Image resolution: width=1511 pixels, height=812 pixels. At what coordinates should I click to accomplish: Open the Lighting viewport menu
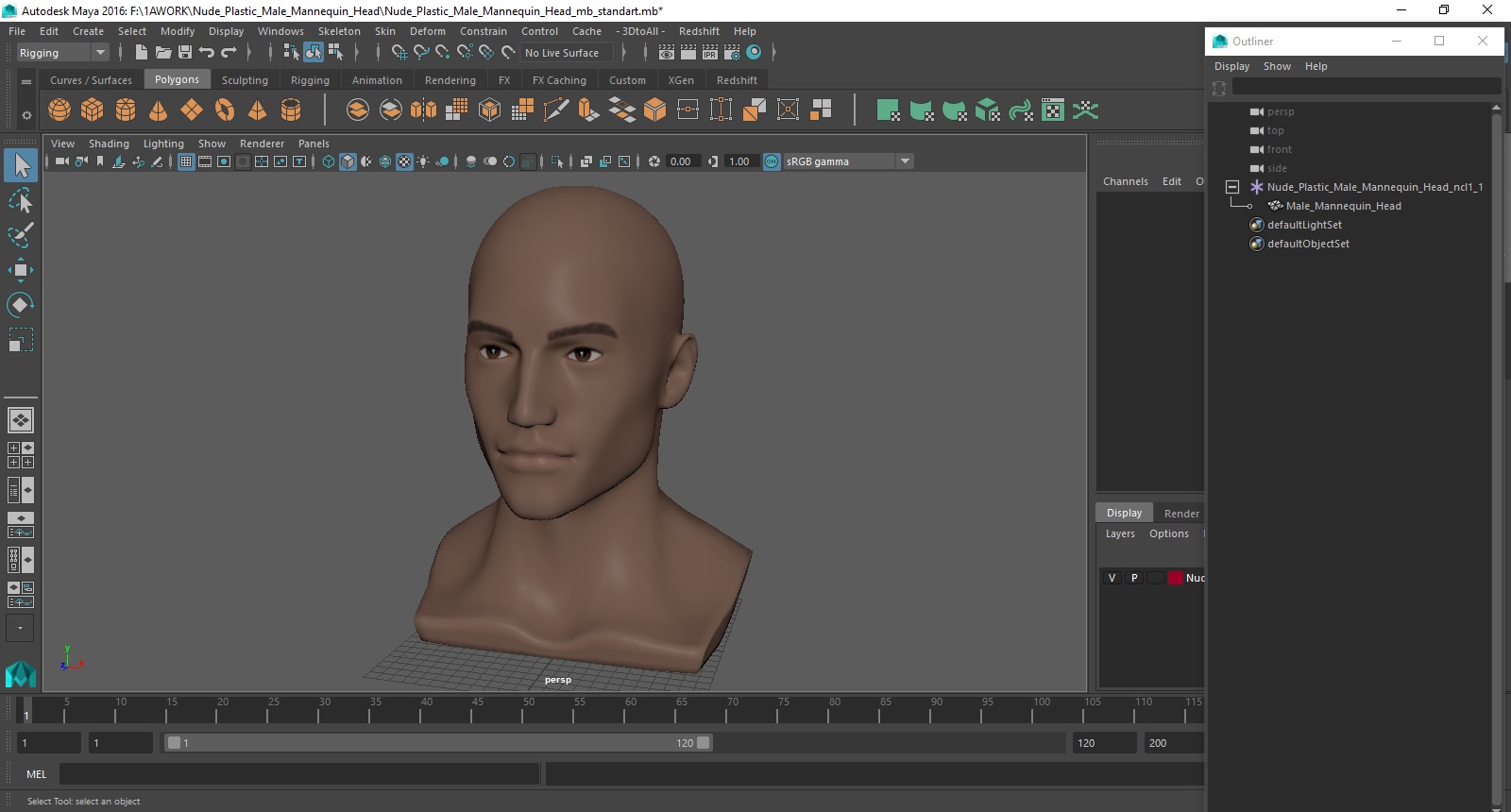click(163, 144)
